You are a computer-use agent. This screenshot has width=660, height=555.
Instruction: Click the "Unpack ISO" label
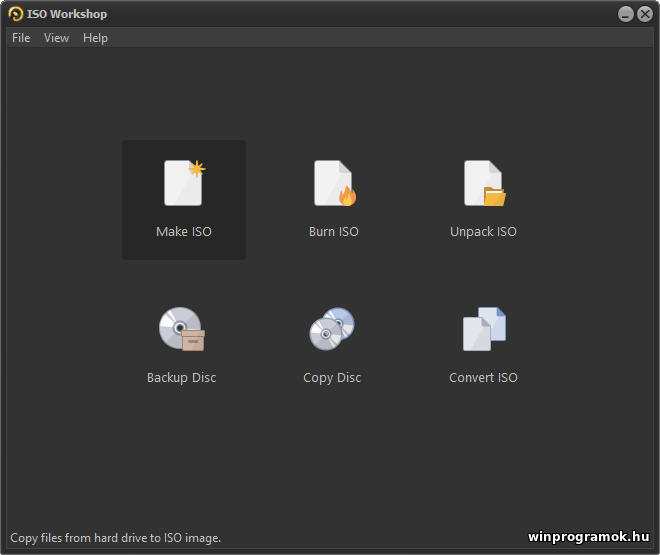[483, 232]
